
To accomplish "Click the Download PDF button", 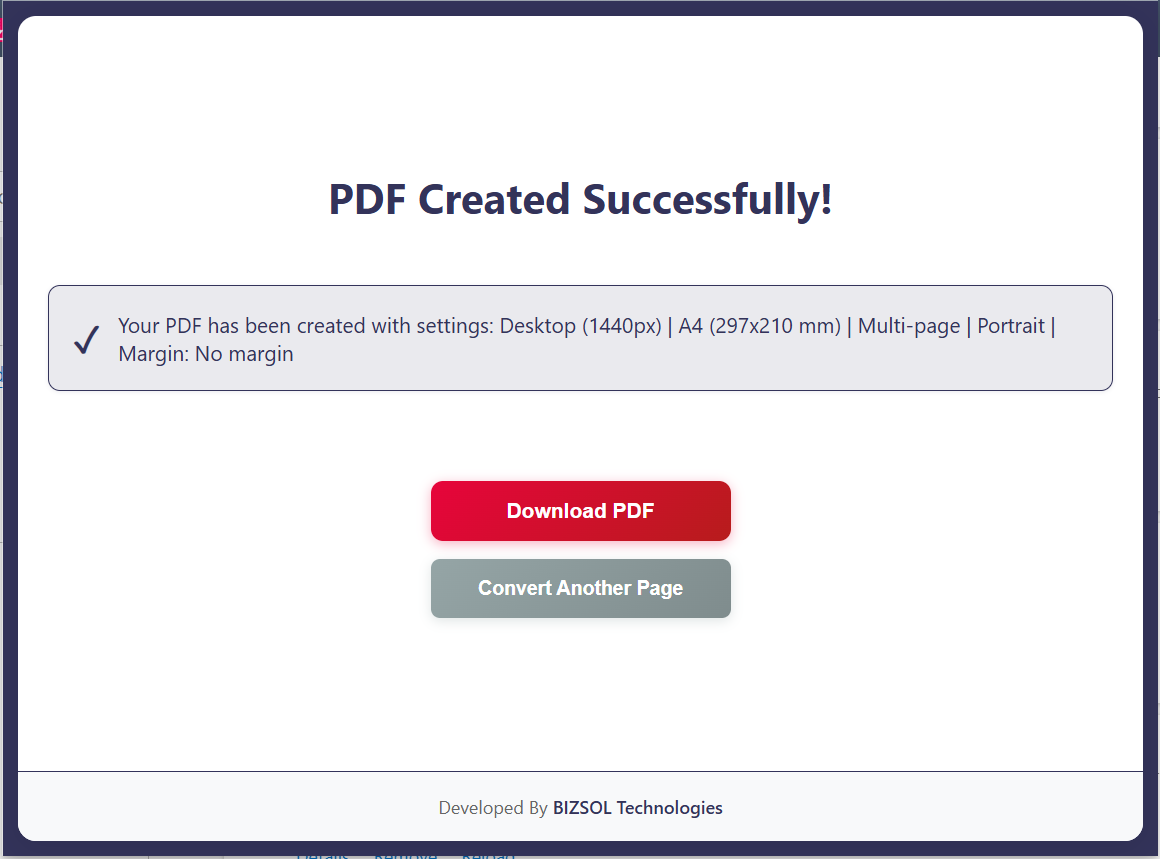I will pos(580,511).
